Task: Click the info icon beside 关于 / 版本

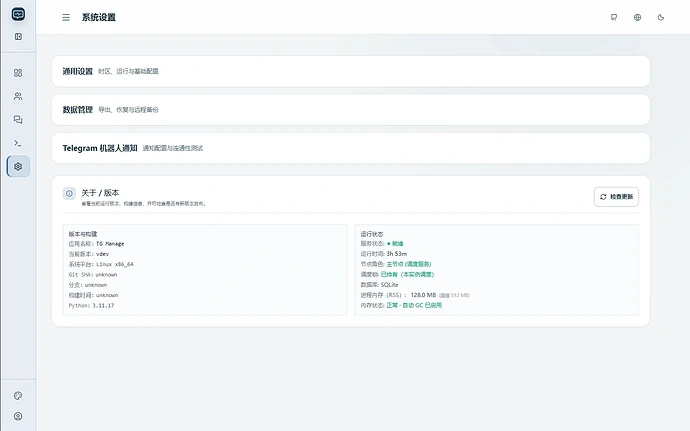Action: [69, 193]
